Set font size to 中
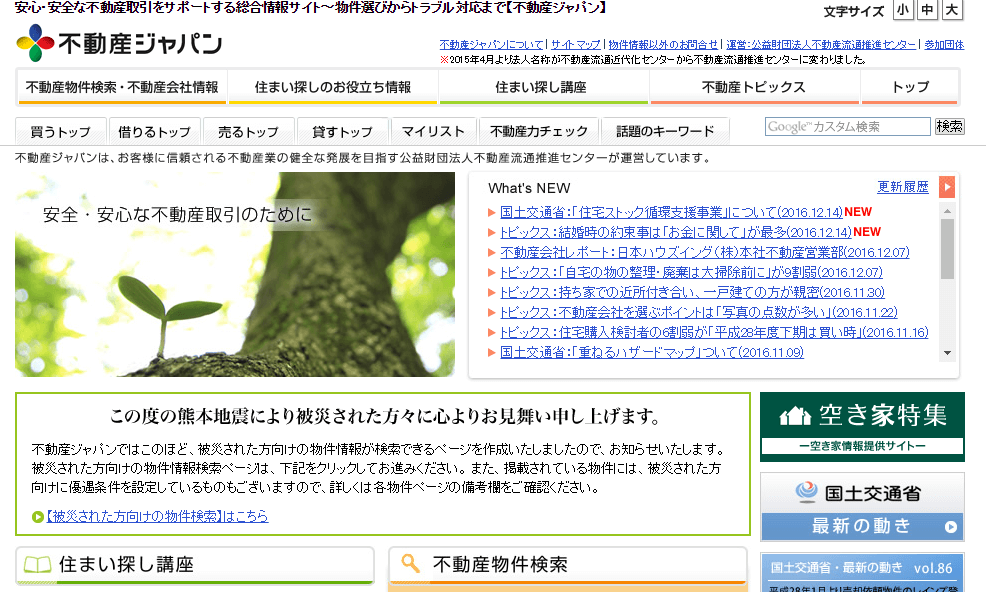The image size is (986, 592). (x=928, y=10)
